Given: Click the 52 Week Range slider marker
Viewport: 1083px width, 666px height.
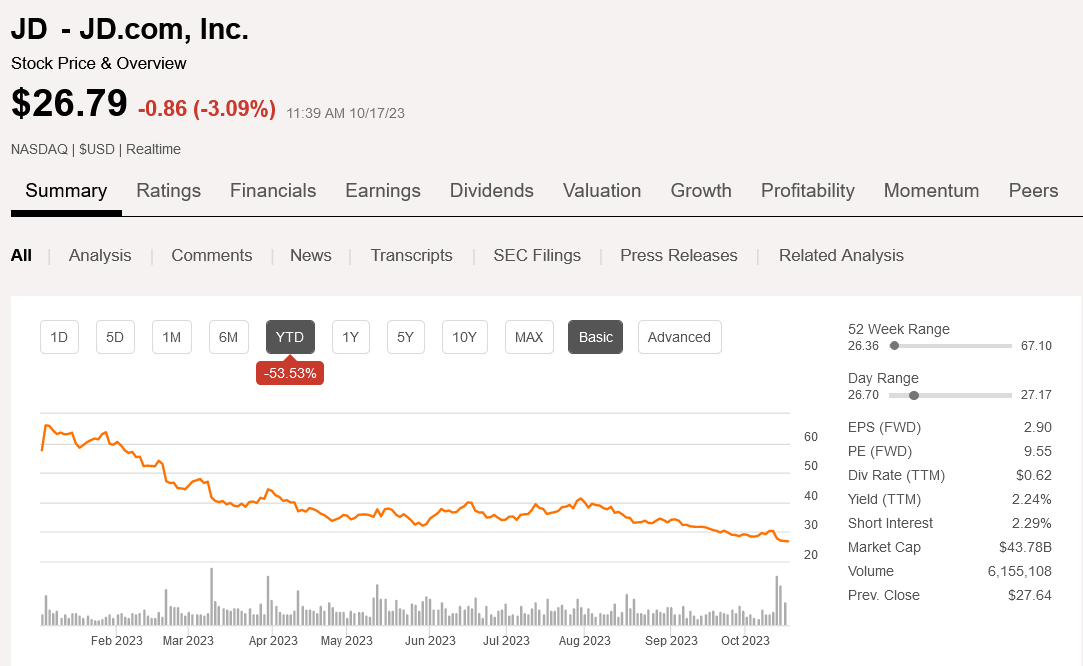Looking at the screenshot, I should coord(894,345).
